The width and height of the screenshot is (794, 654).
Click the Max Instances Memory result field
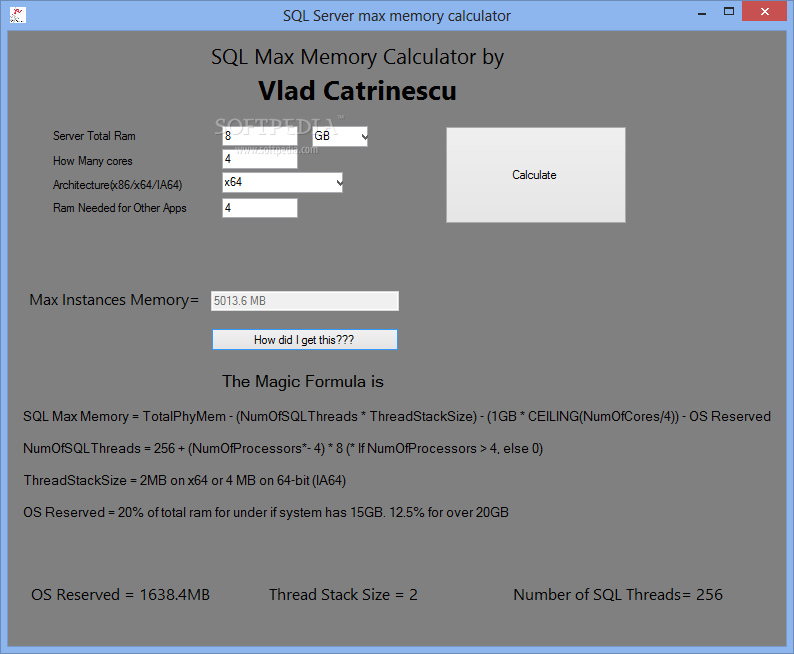(x=305, y=301)
